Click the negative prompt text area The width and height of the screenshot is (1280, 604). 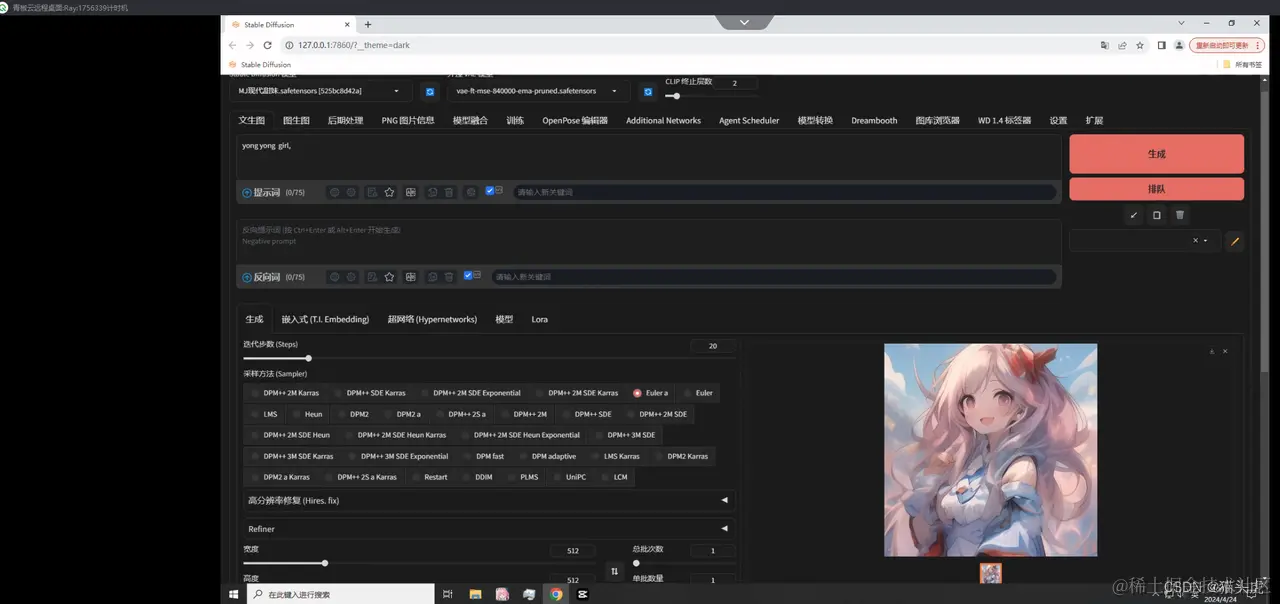click(648, 241)
